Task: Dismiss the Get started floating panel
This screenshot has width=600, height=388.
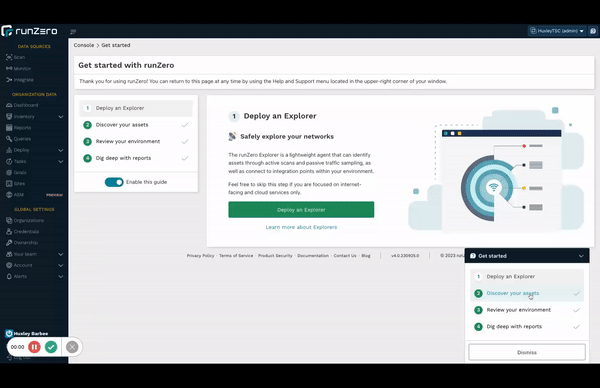Action: click(x=527, y=352)
